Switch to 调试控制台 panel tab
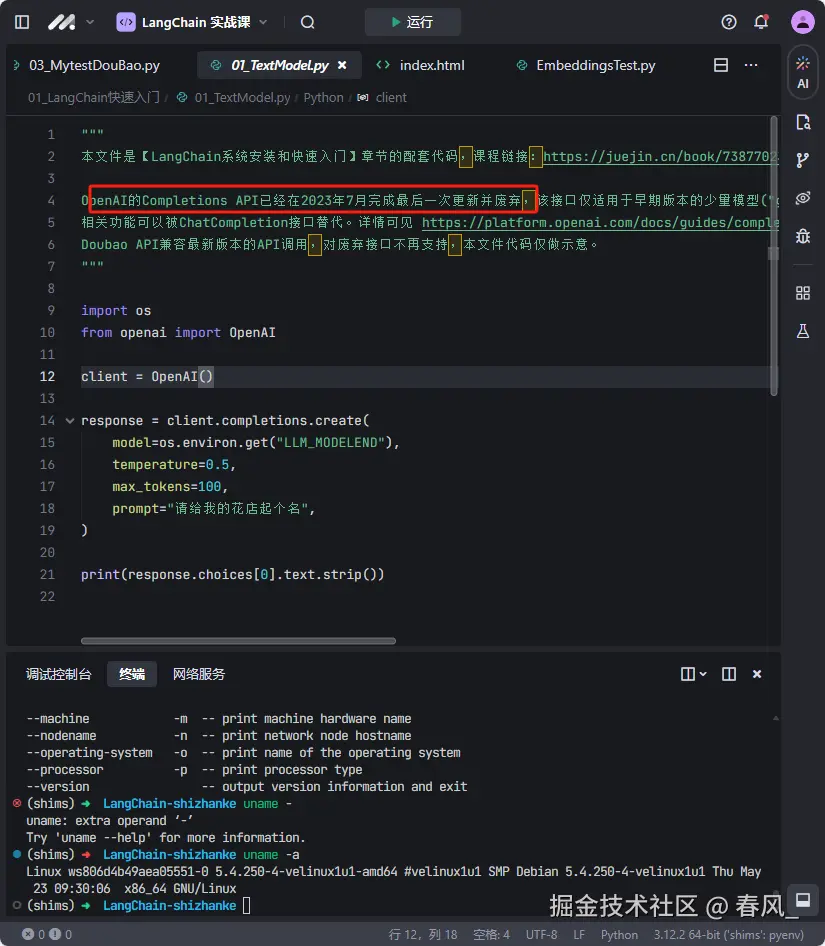Screen dimensions: 825x946 (59, 674)
